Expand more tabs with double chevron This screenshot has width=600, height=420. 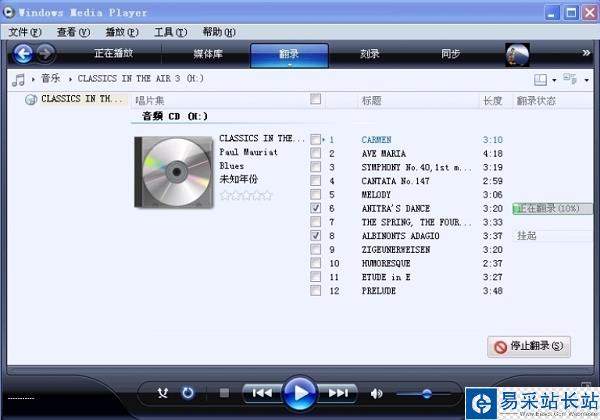tap(586, 53)
